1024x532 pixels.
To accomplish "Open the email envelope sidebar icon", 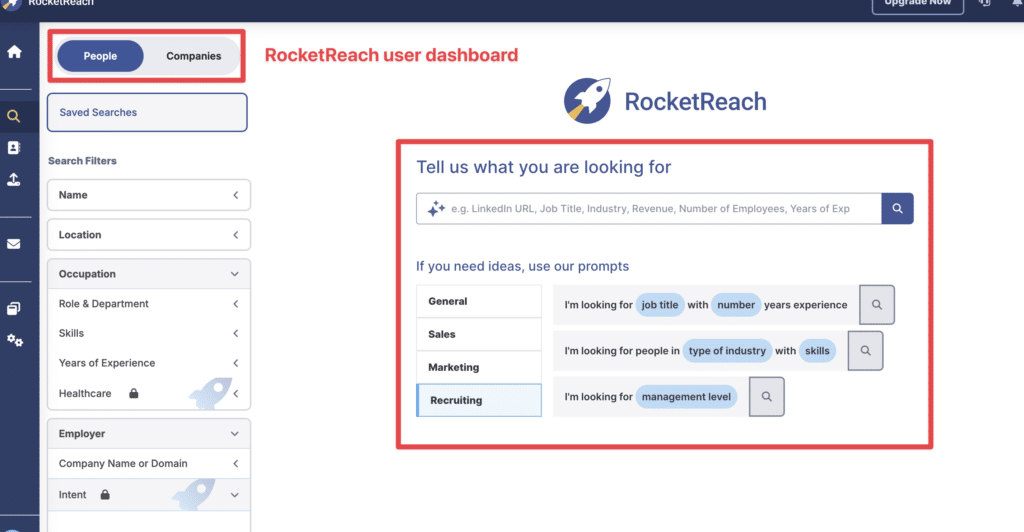I will click(x=14, y=244).
